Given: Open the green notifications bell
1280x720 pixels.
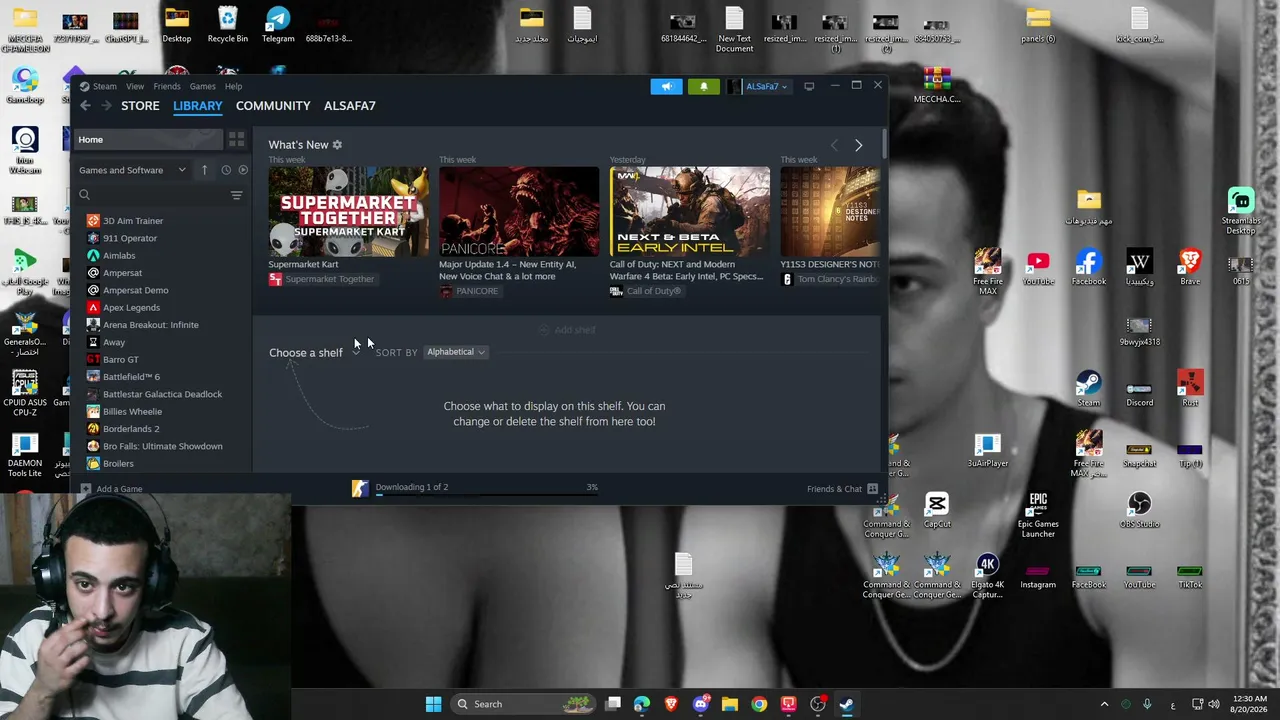Looking at the screenshot, I should [x=703, y=87].
